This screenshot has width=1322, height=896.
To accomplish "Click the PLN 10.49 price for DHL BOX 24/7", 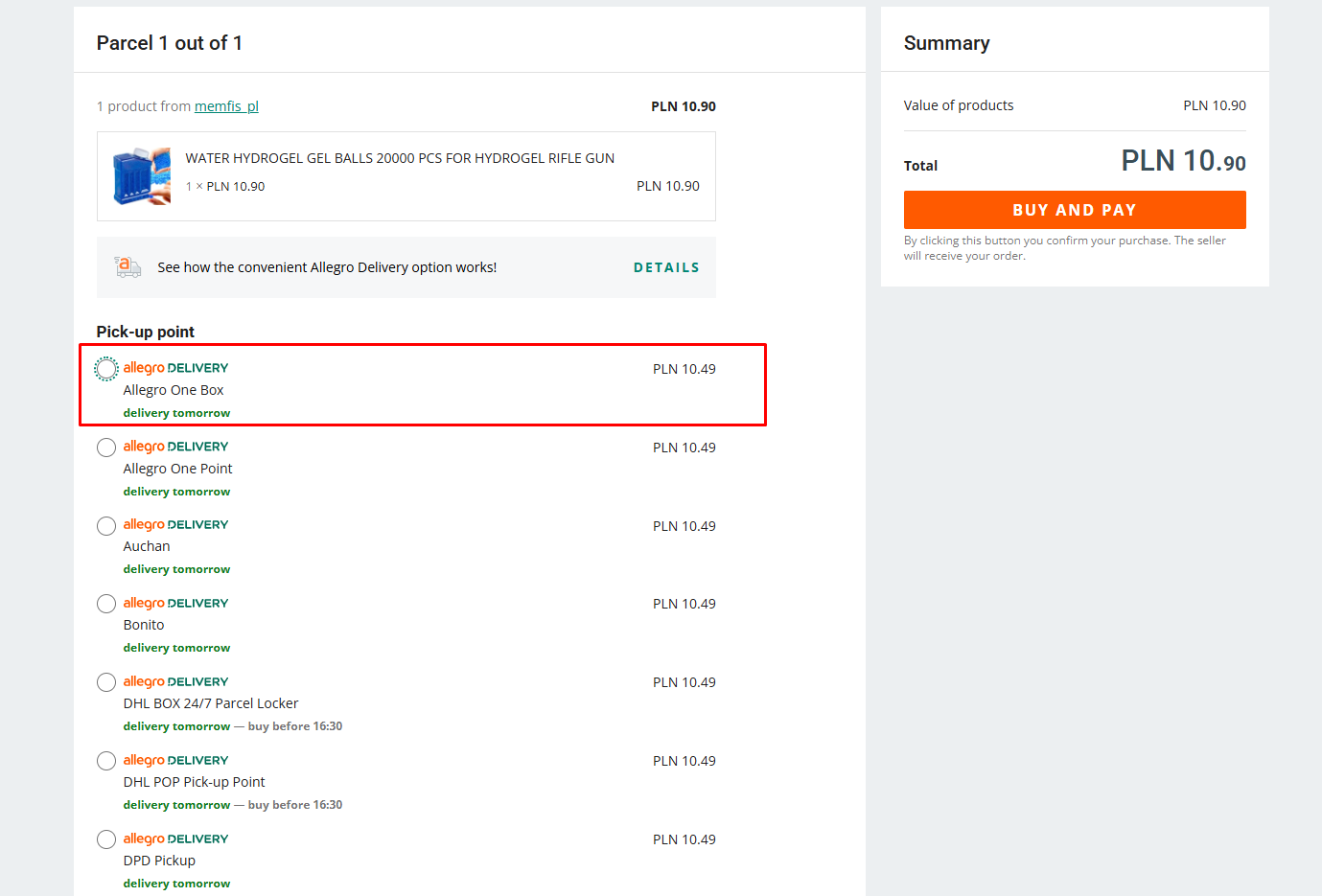I will [684, 682].
